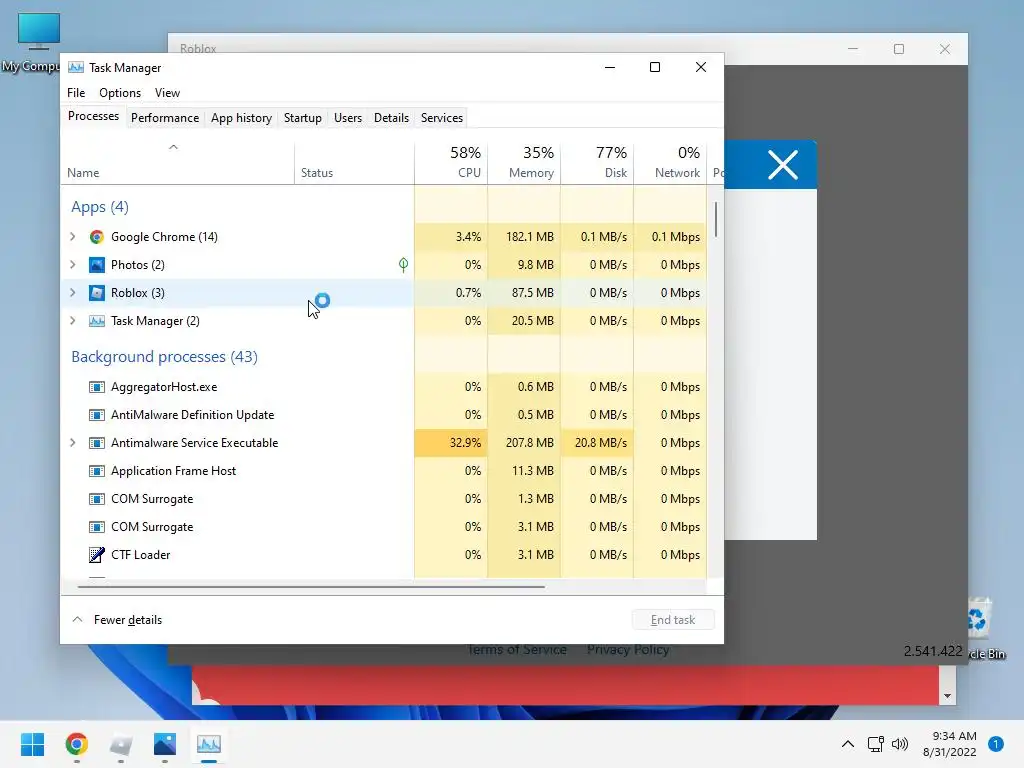Image resolution: width=1024 pixels, height=768 pixels.
Task: Collapse view using Fewer details
Action: [x=117, y=620]
